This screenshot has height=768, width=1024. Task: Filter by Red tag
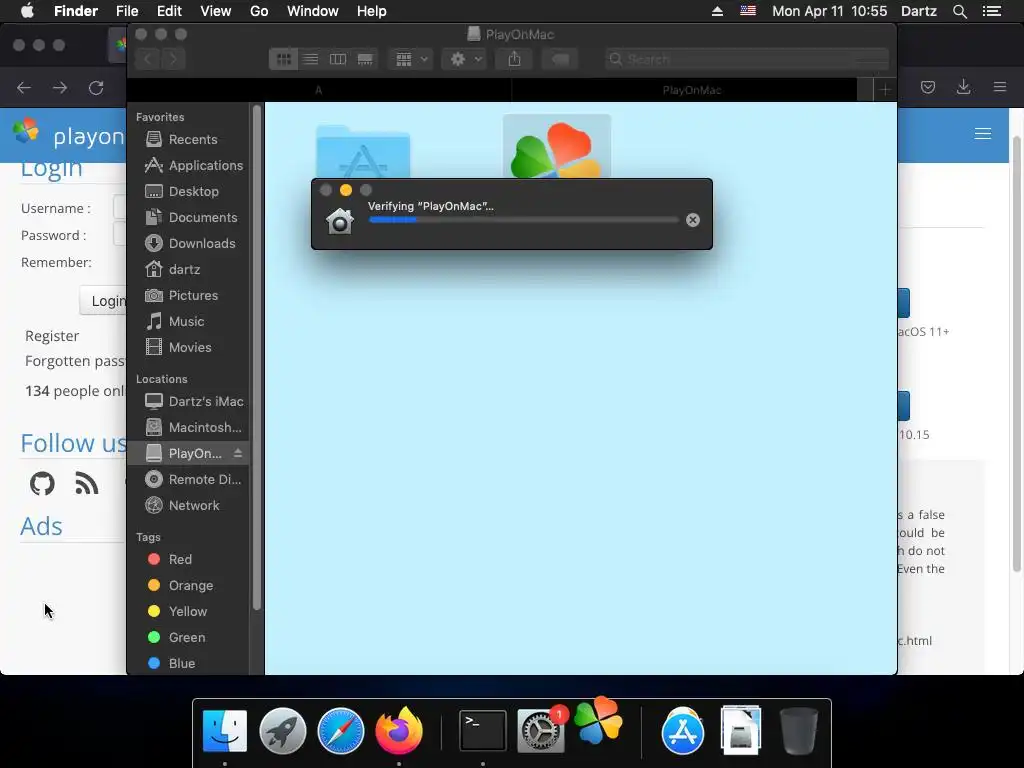pos(188,560)
